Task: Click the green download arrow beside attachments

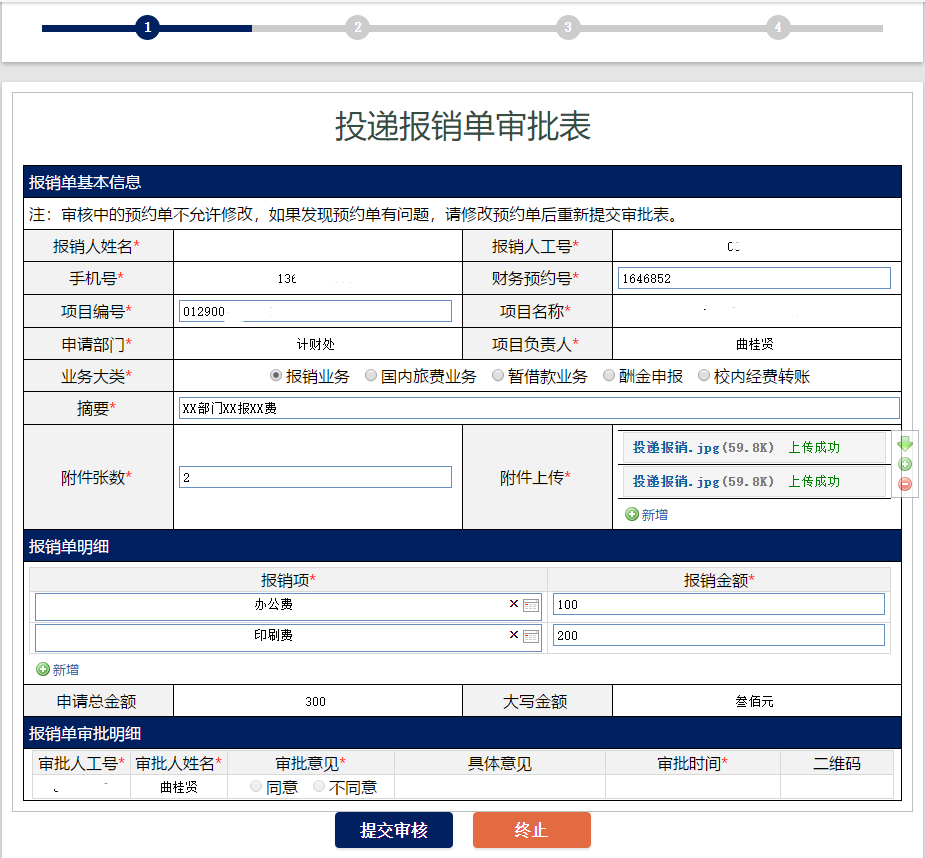Action: click(905, 444)
